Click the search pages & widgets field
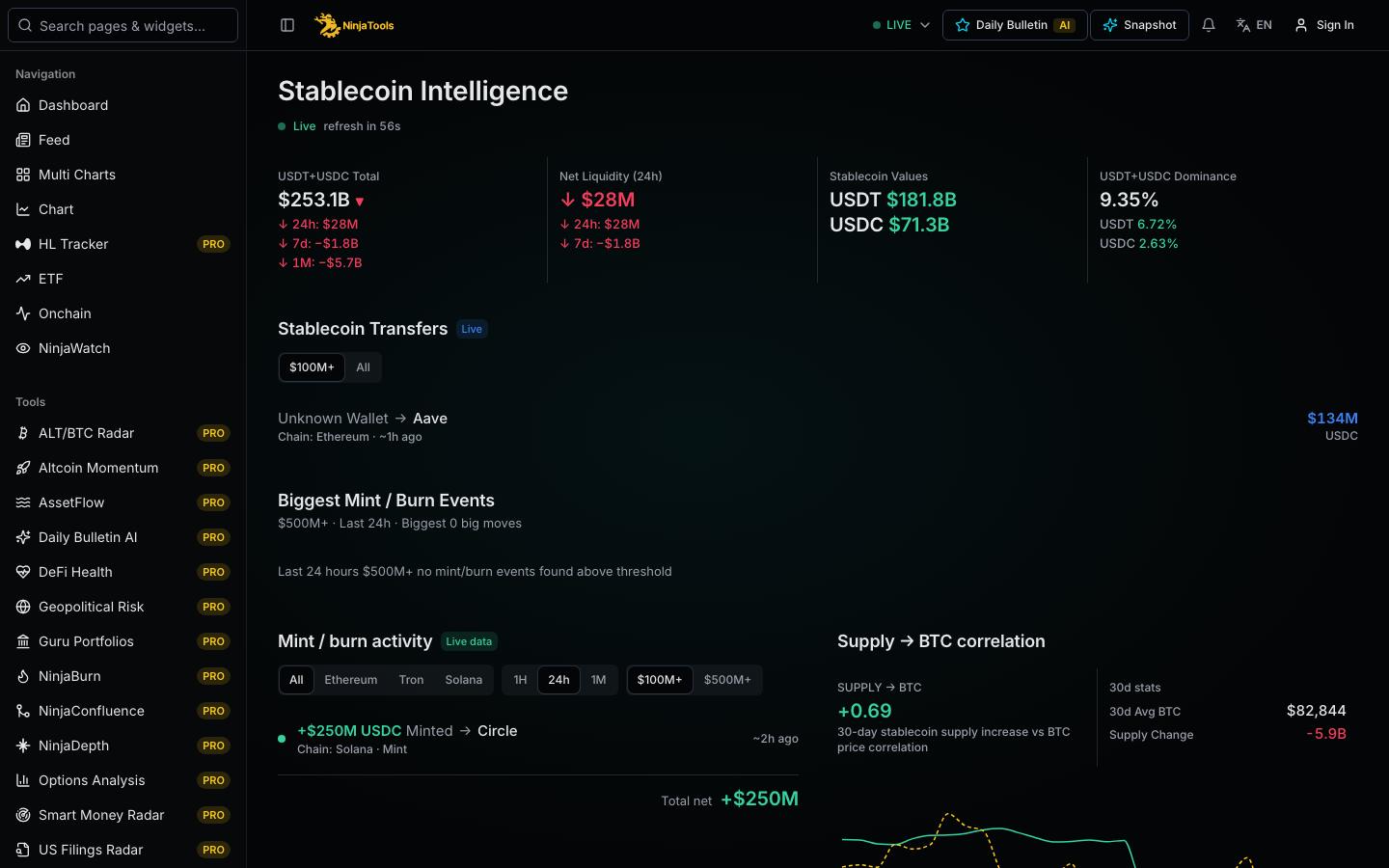This screenshot has height=868, width=1389. (123, 25)
